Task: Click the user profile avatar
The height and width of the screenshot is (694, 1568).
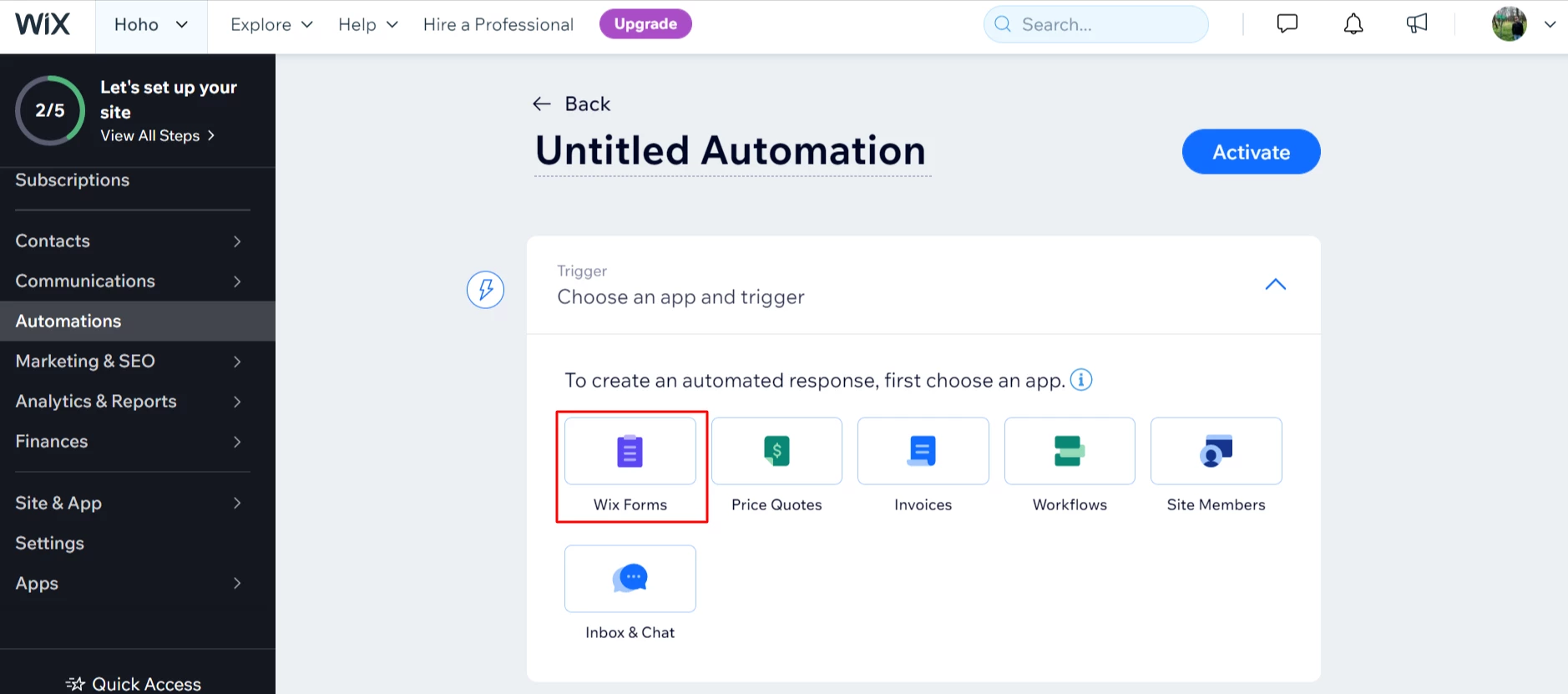Action: [x=1510, y=24]
